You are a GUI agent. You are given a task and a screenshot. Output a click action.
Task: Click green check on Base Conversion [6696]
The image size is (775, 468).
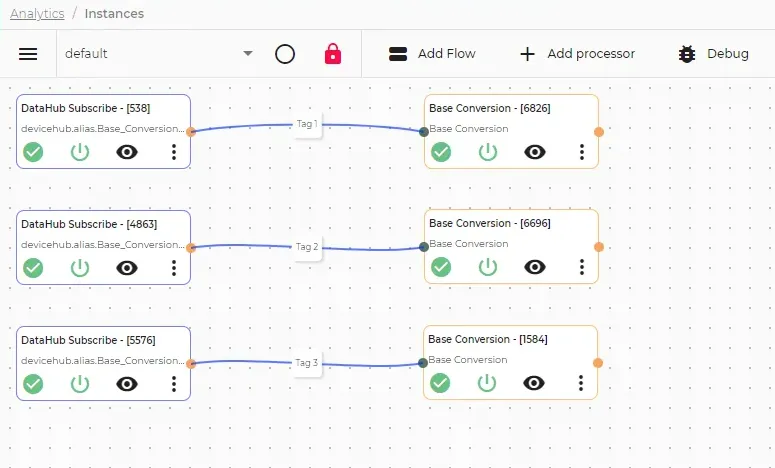pos(441,267)
